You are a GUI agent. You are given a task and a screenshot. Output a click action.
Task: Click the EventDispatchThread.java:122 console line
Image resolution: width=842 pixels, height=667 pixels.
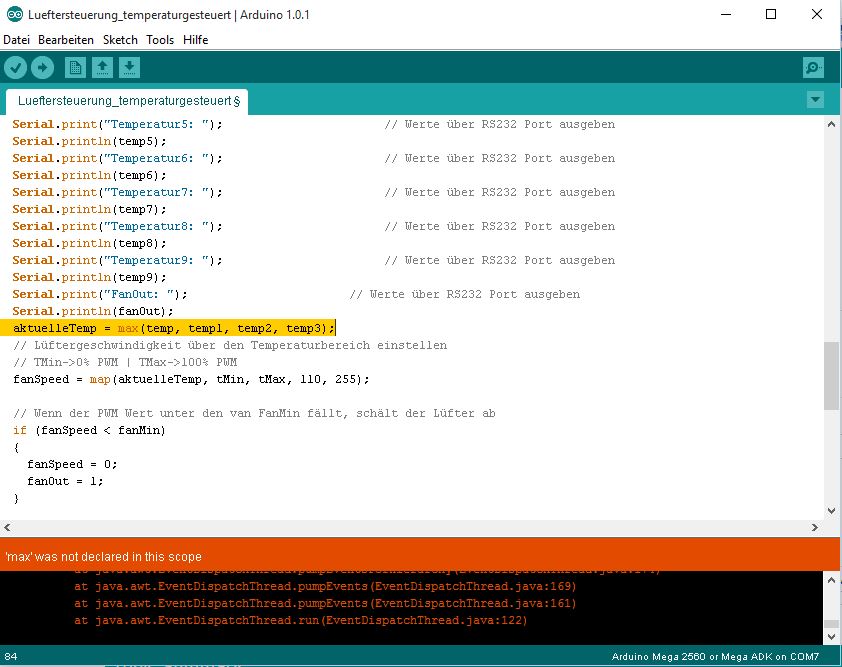[301, 620]
